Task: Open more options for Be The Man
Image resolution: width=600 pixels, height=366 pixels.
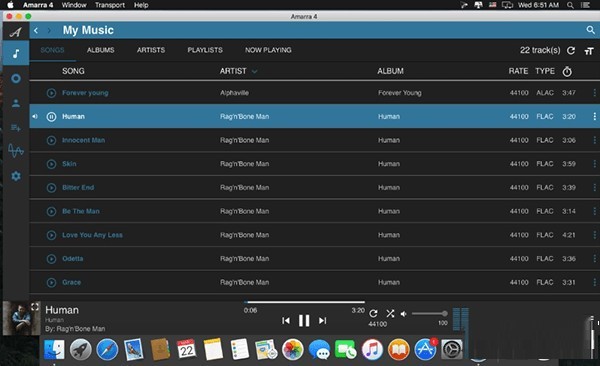Action: (x=594, y=211)
